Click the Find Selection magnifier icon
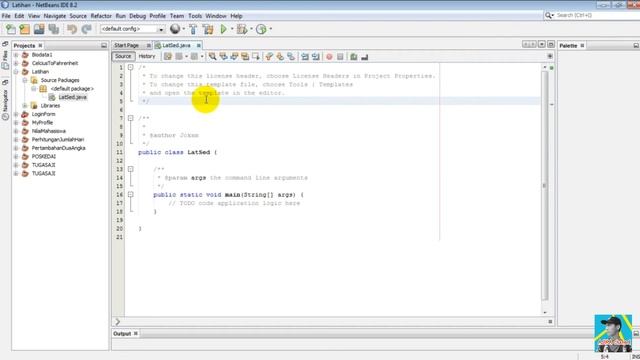The height and width of the screenshot is (360, 640). pos(212,57)
